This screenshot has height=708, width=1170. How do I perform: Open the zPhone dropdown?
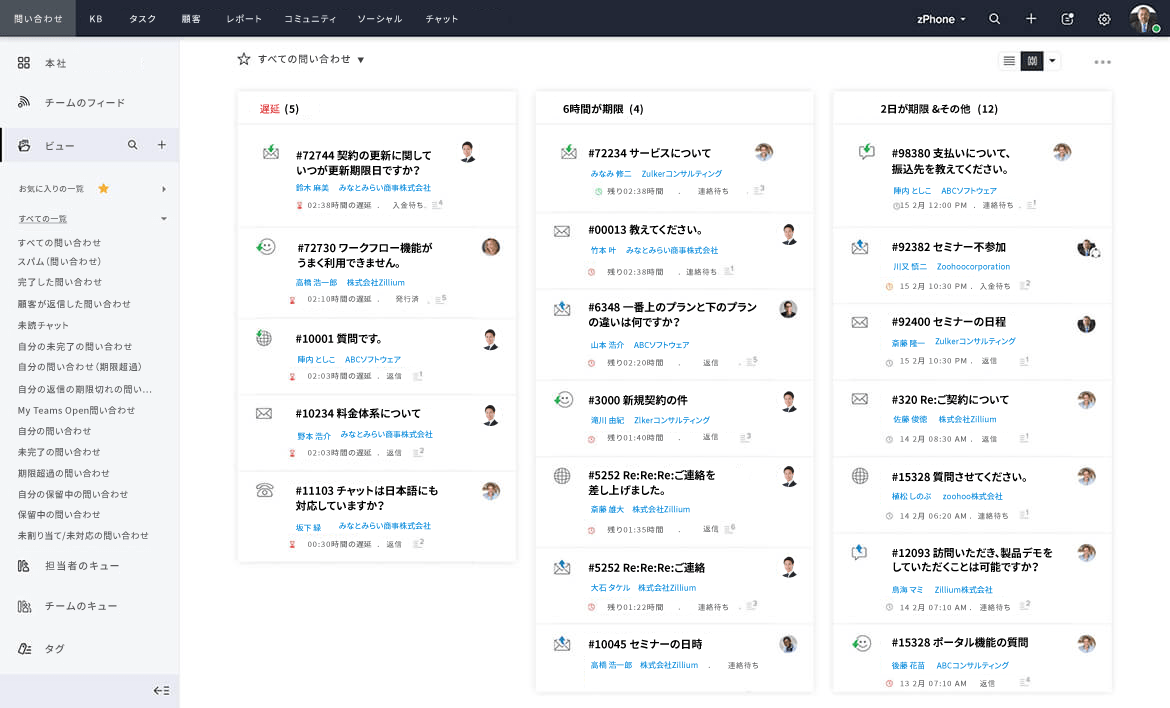click(941, 19)
